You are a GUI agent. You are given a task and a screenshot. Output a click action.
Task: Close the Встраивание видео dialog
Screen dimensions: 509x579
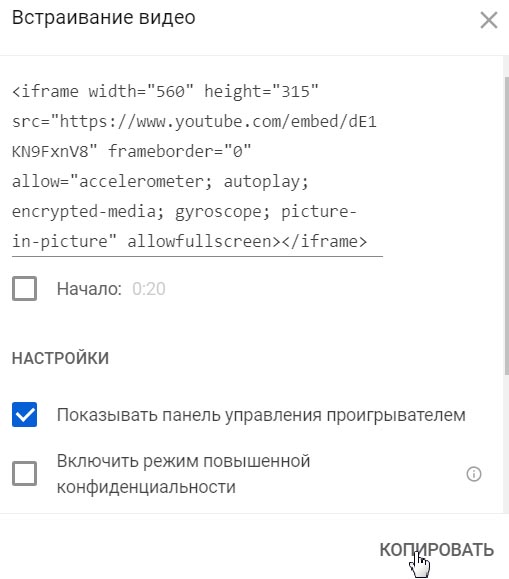pos(489,20)
